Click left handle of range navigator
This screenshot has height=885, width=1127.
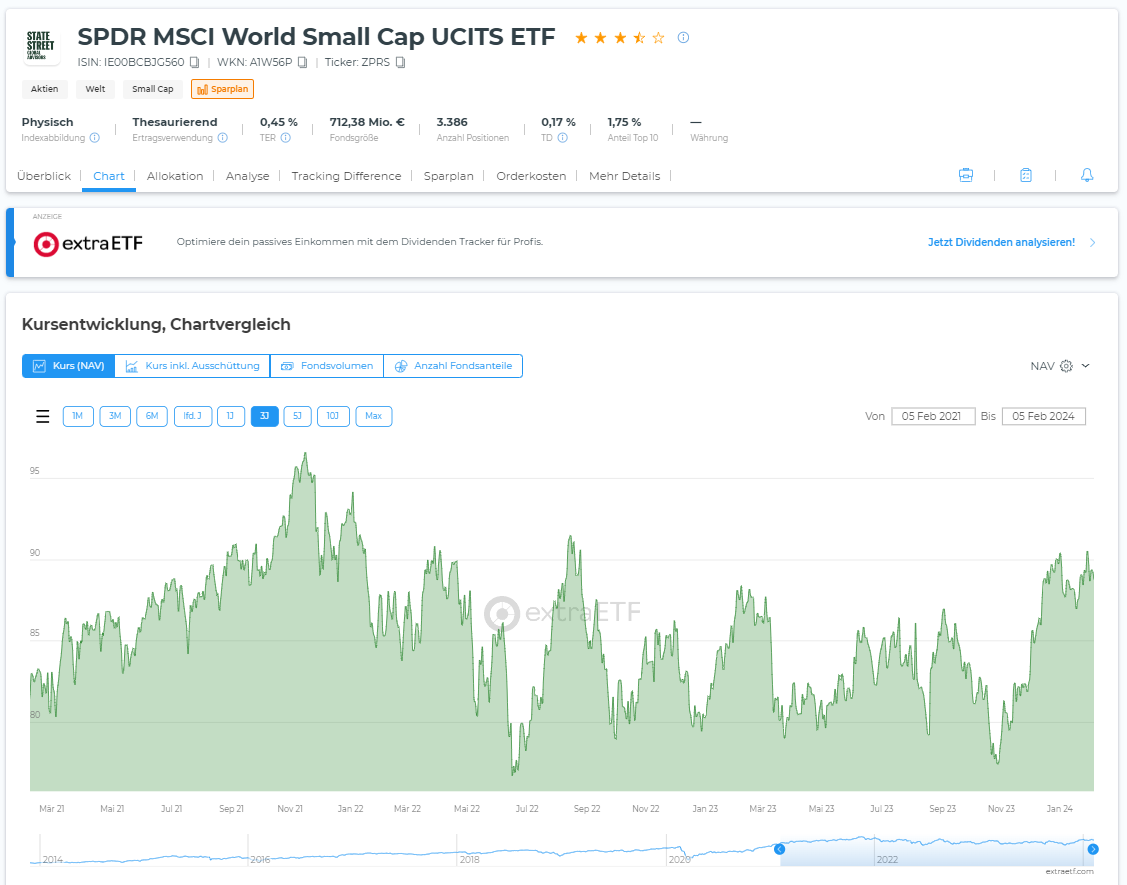point(779,849)
